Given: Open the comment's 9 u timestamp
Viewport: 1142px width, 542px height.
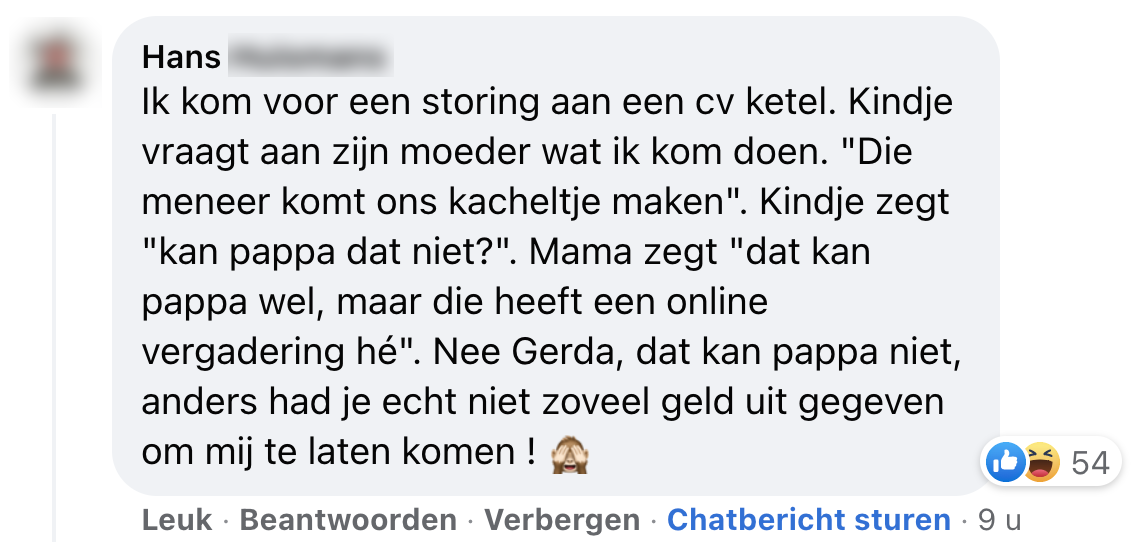Looking at the screenshot, I should [x=999, y=520].
